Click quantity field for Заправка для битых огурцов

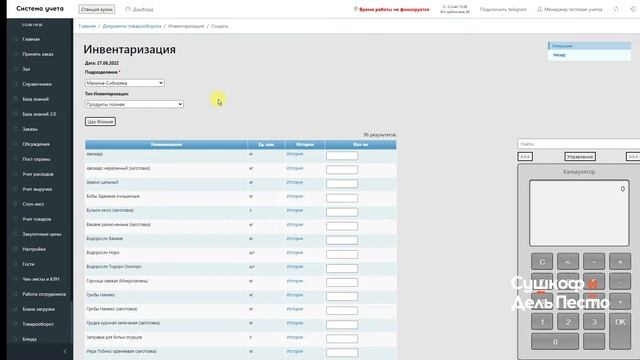click(342, 338)
